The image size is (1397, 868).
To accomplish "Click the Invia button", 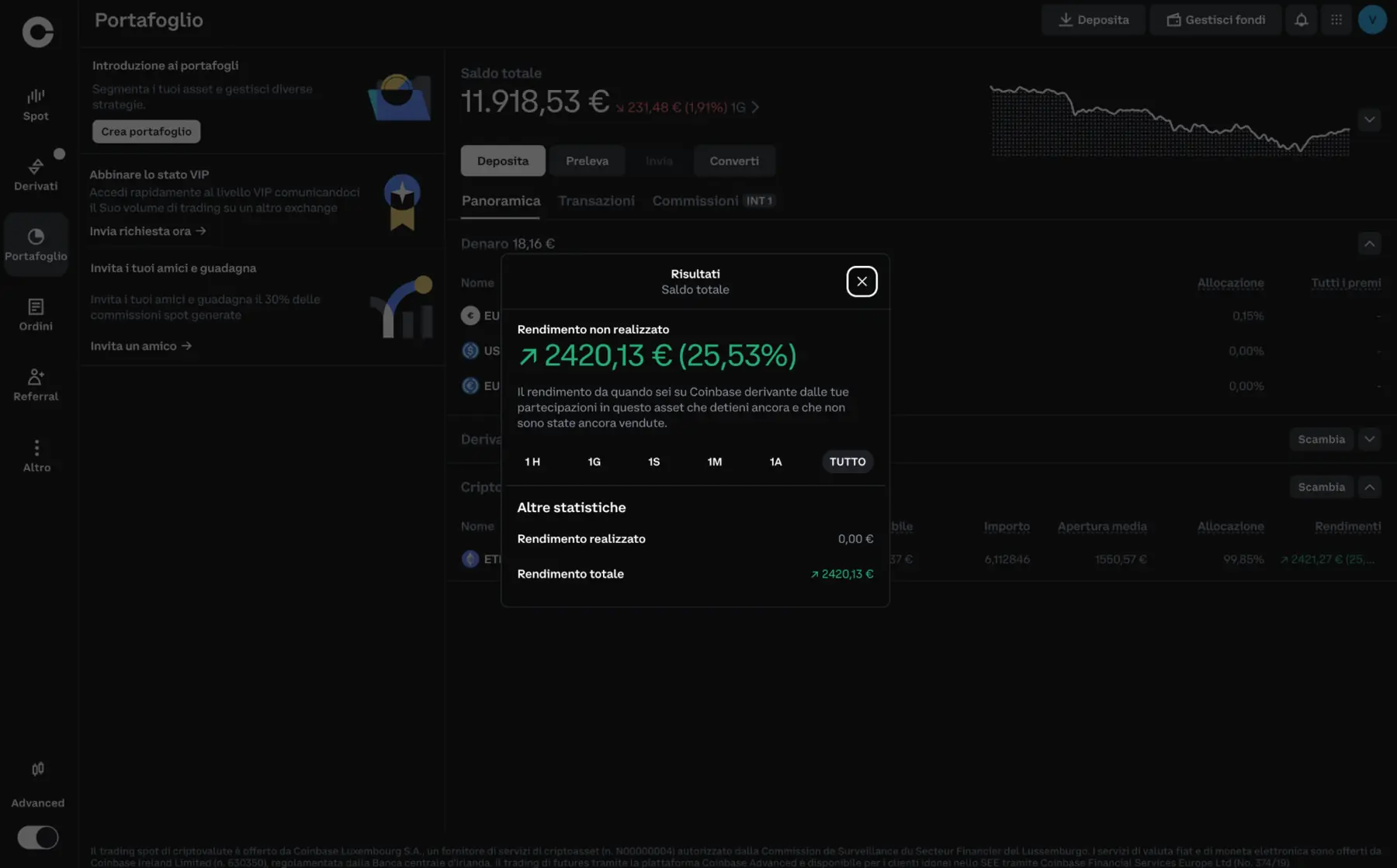I will click(659, 161).
